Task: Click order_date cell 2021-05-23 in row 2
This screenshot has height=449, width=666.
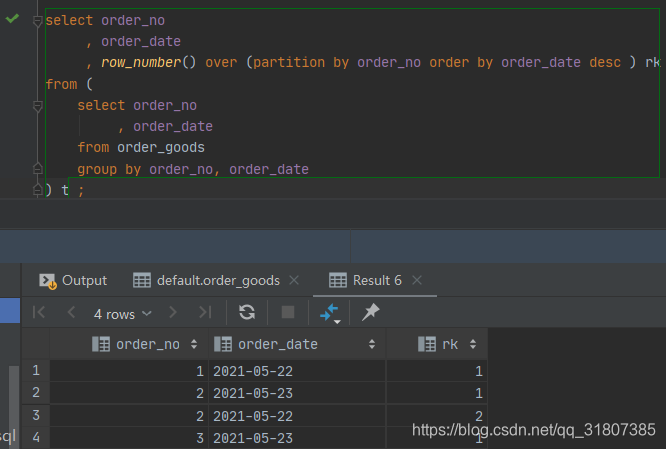Action: (297, 393)
